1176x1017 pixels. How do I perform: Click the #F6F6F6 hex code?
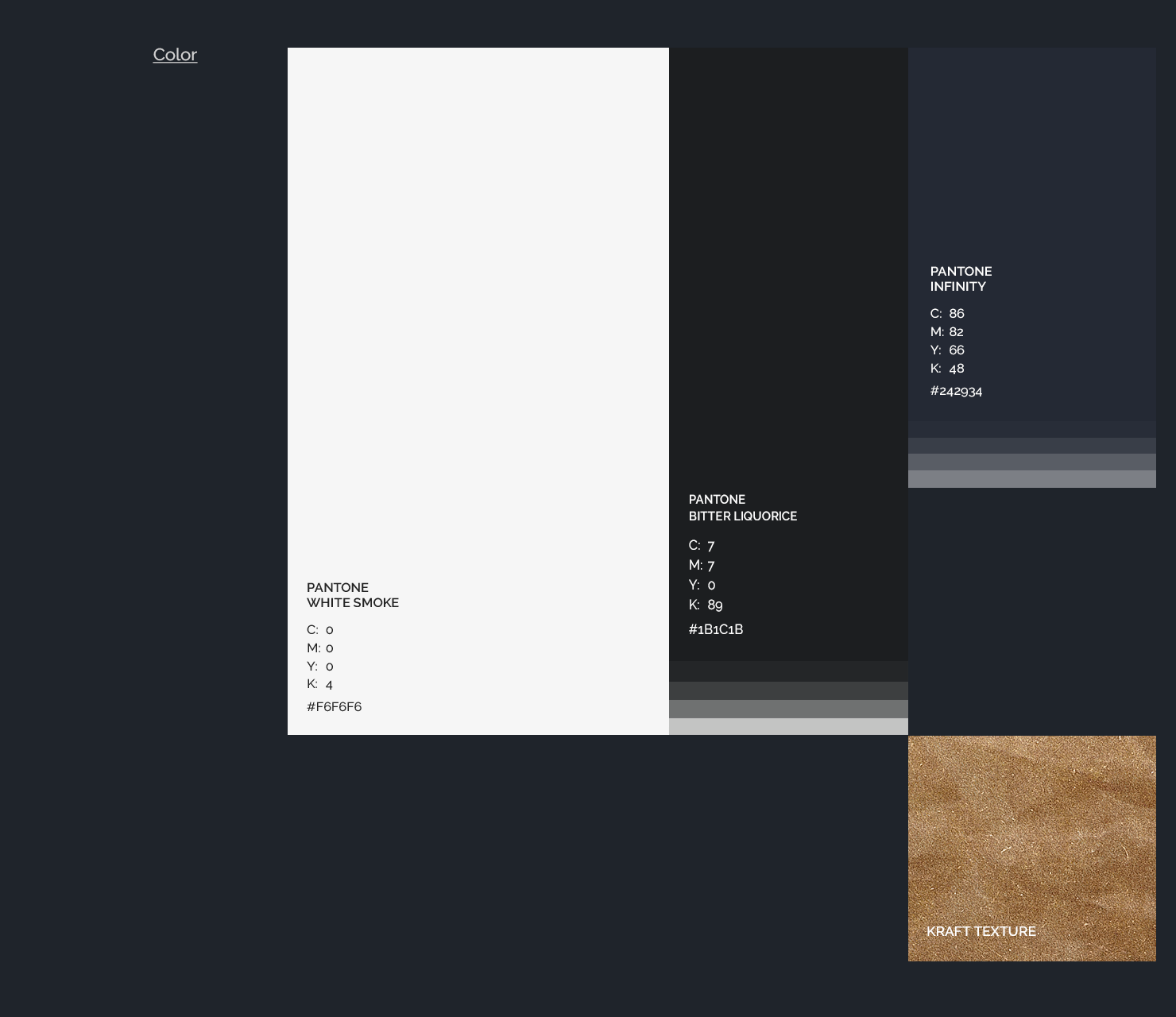[334, 706]
